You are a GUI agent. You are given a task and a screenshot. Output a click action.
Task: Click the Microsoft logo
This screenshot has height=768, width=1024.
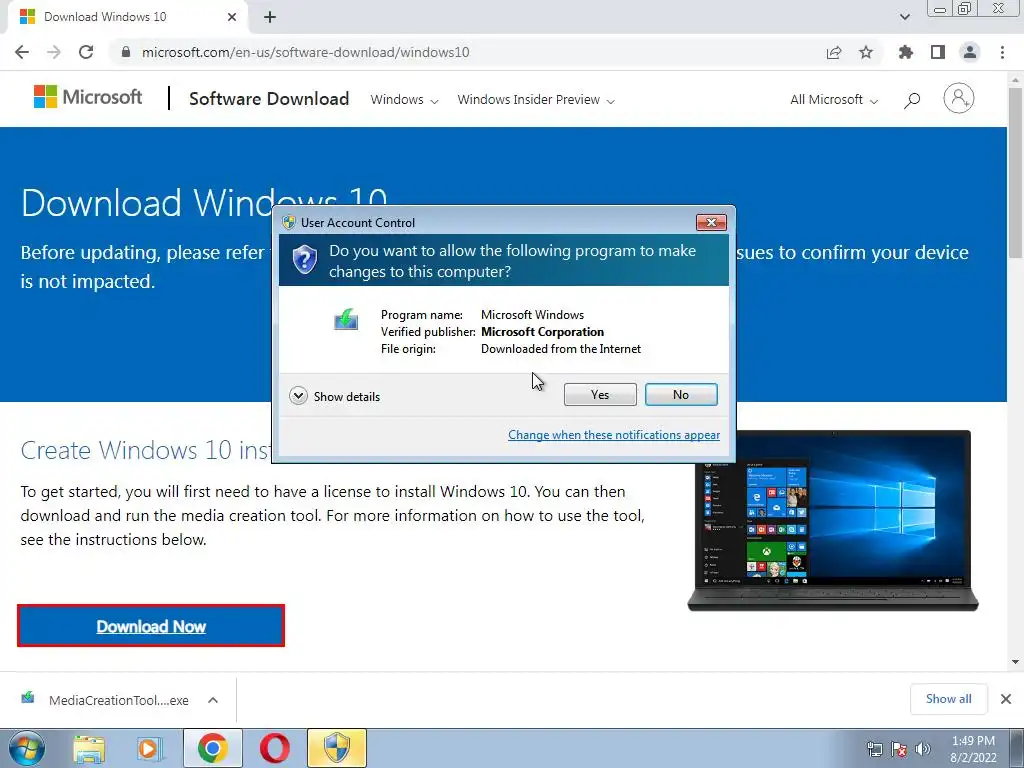tap(88, 97)
